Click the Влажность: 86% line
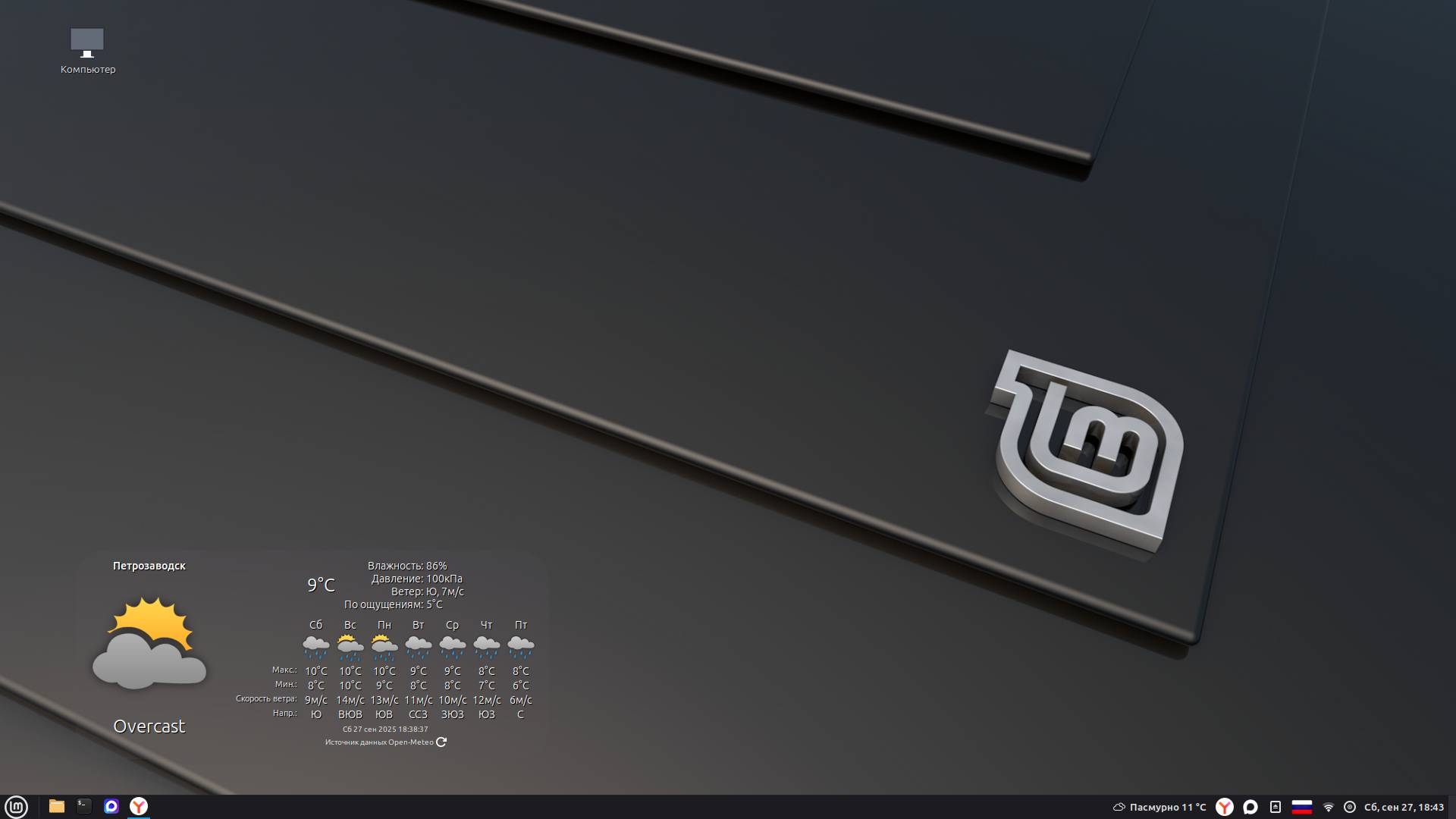The width and height of the screenshot is (1456, 819). 407,566
